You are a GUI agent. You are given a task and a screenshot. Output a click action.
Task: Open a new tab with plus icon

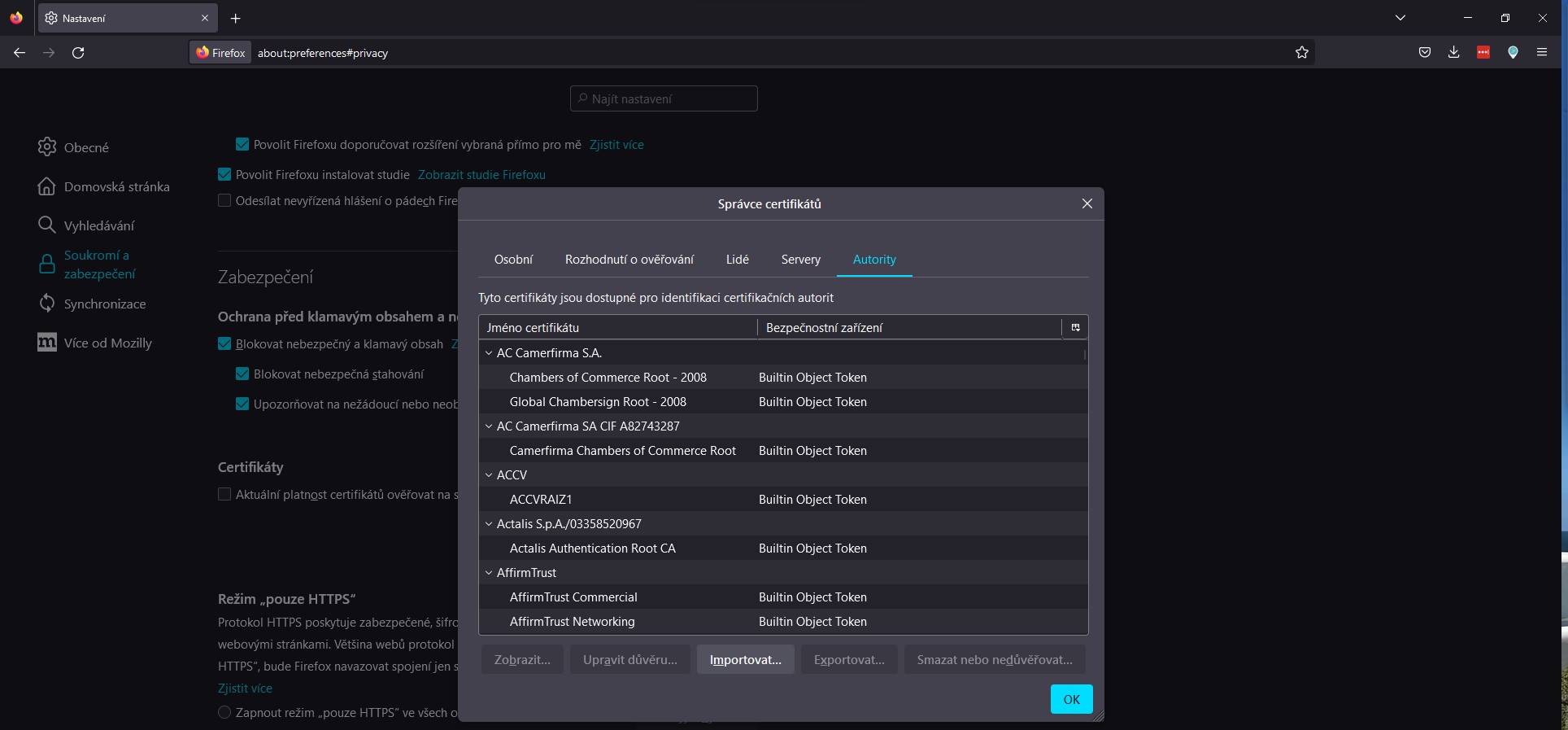tap(236, 18)
